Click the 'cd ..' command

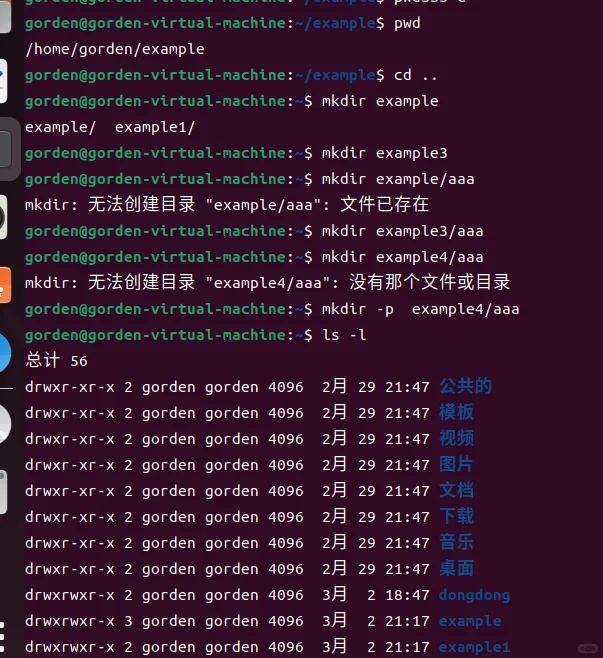[415, 75]
